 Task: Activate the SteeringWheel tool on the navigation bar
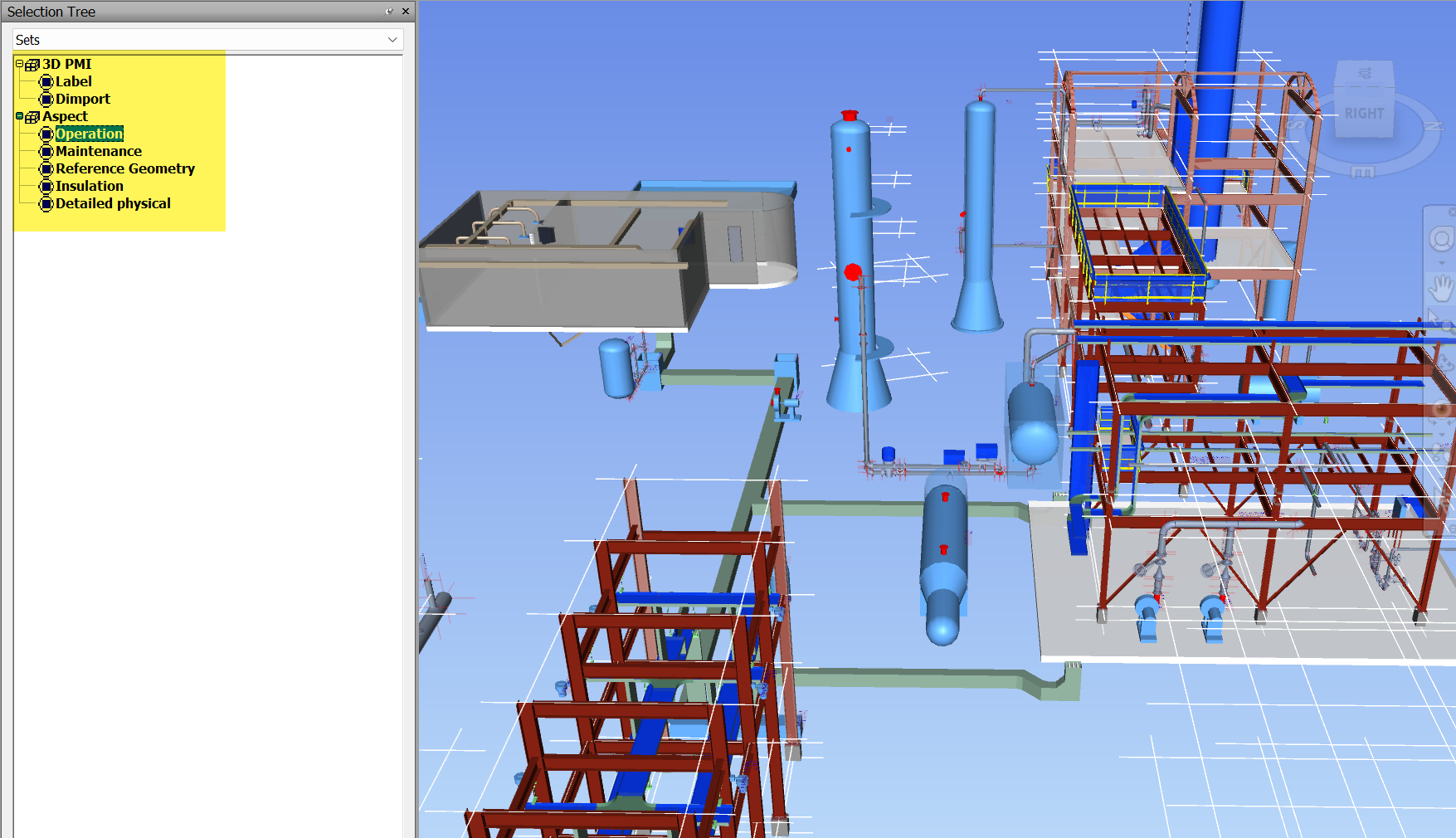[1441, 239]
